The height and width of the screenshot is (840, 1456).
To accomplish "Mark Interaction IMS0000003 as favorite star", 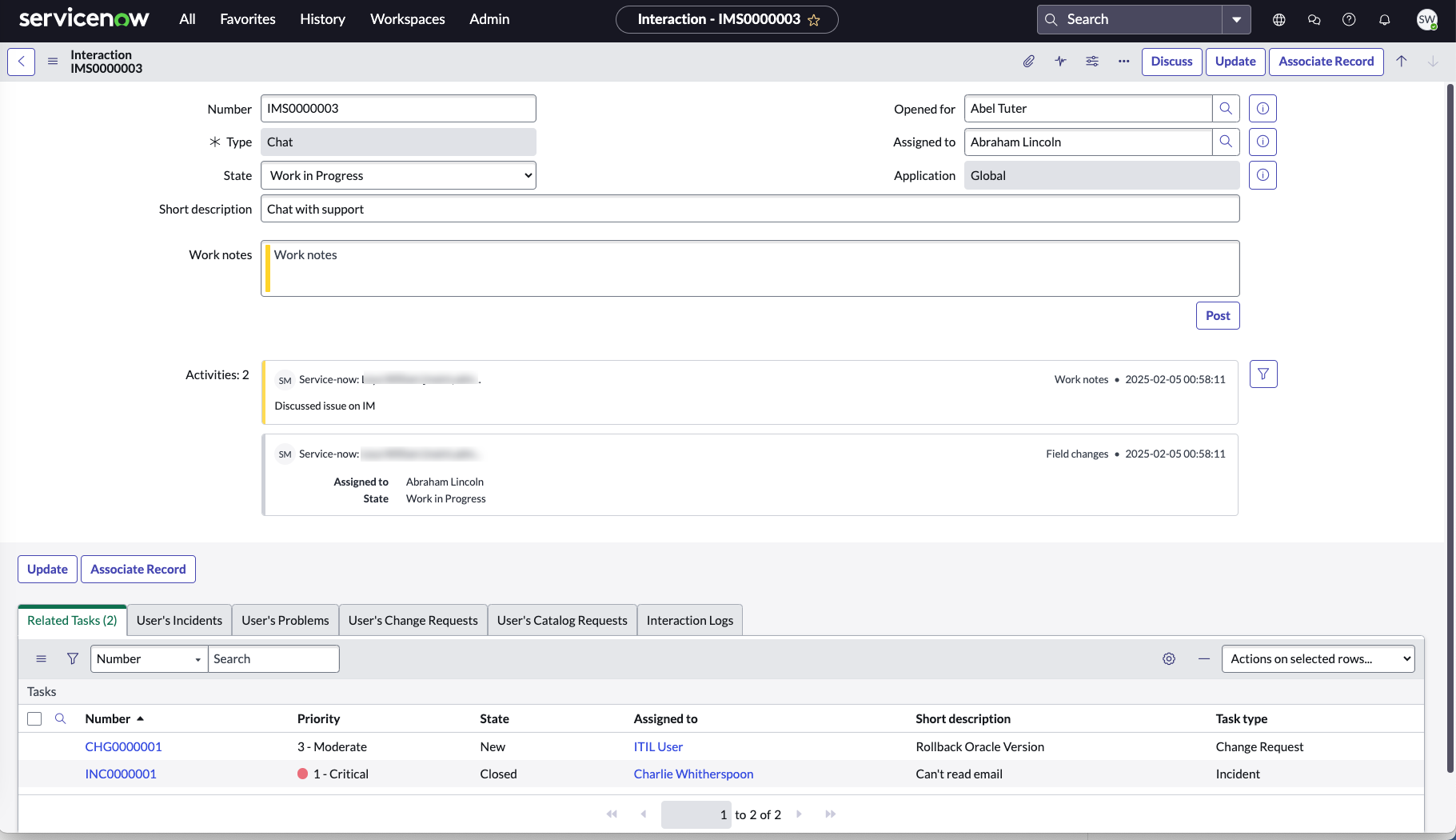I will tap(814, 20).
